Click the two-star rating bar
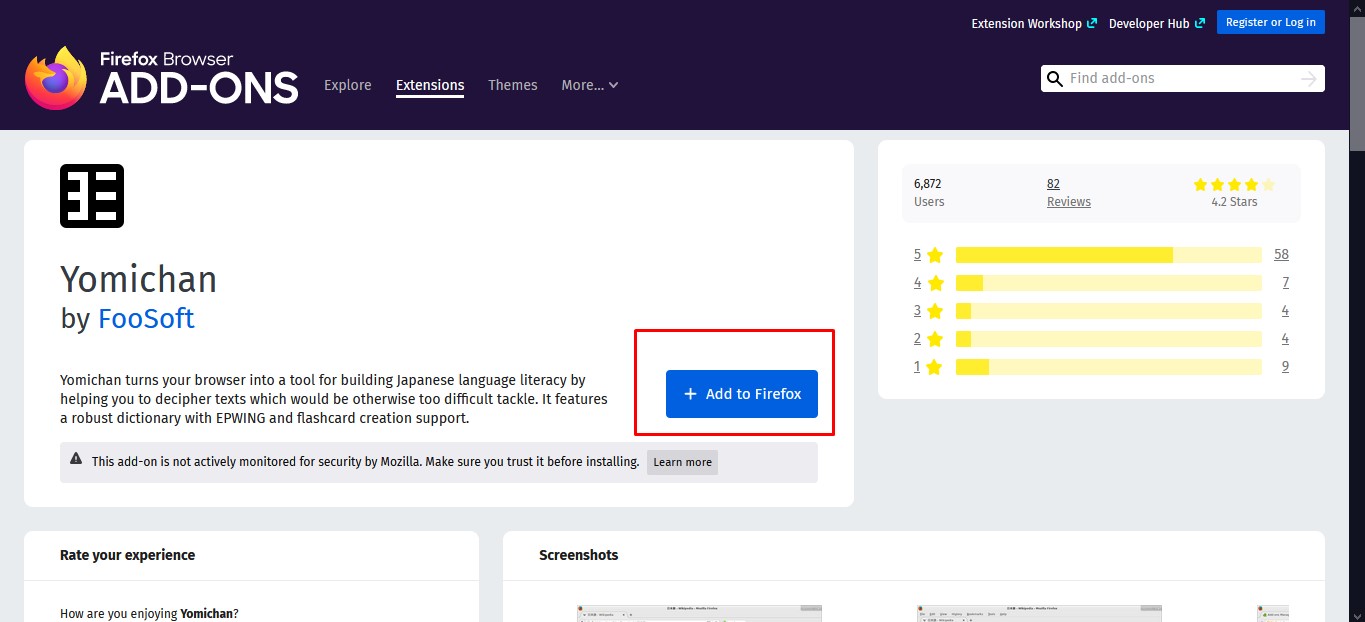This screenshot has width=1365, height=622. 1109,339
